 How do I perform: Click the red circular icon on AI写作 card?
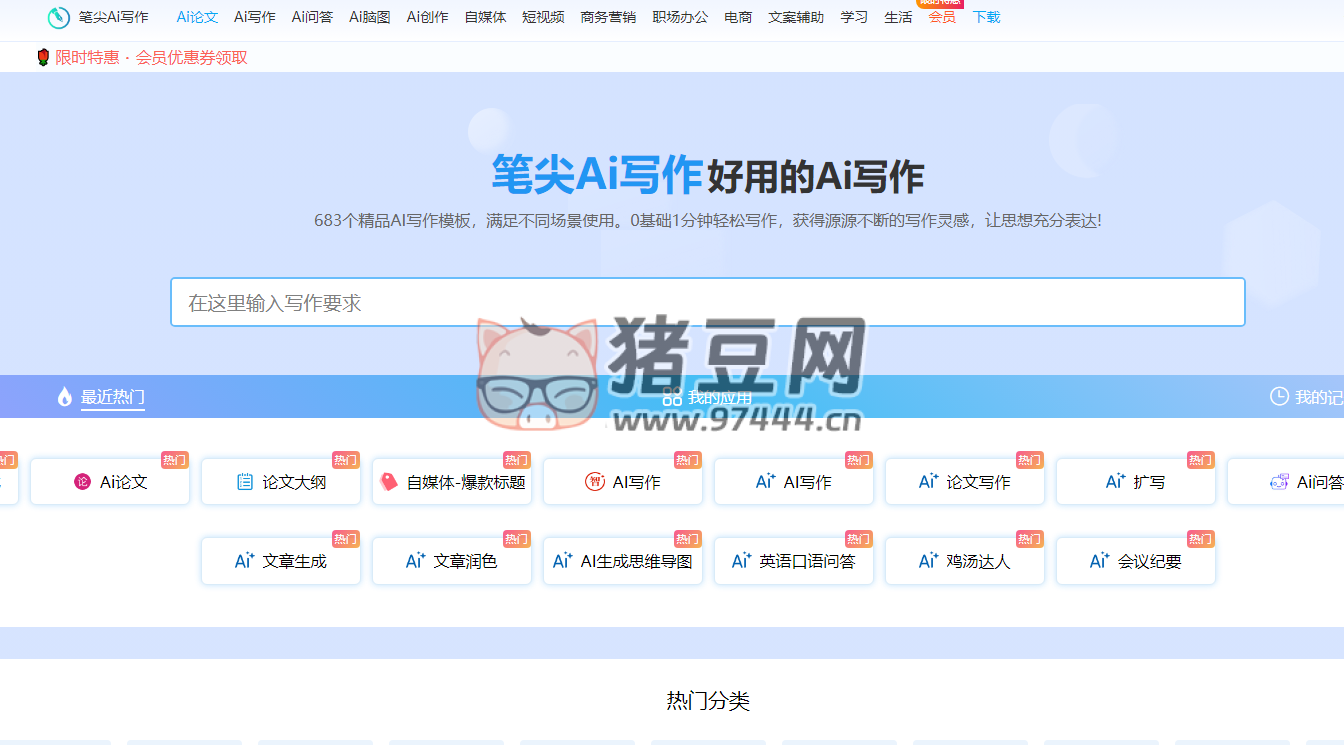tap(595, 482)
